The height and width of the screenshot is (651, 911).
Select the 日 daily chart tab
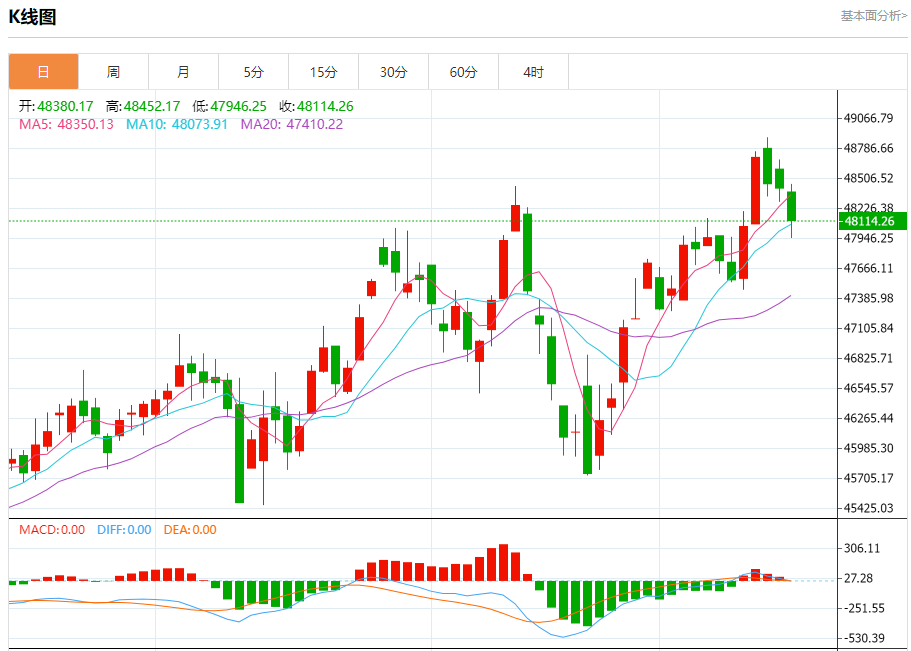click(43, 72)
